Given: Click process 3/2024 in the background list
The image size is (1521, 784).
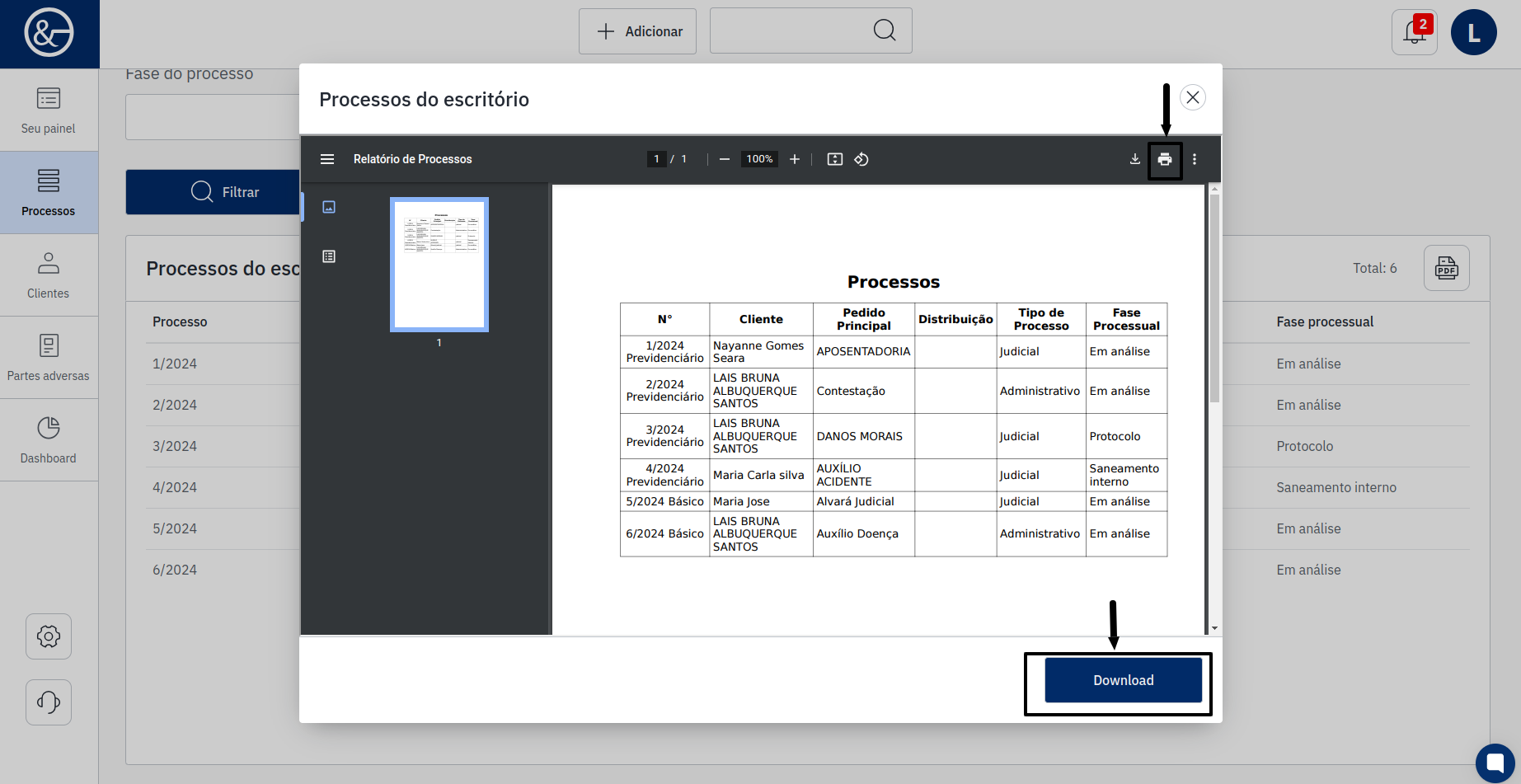Looking at the screenshot, I should click(x=175, y=446).
